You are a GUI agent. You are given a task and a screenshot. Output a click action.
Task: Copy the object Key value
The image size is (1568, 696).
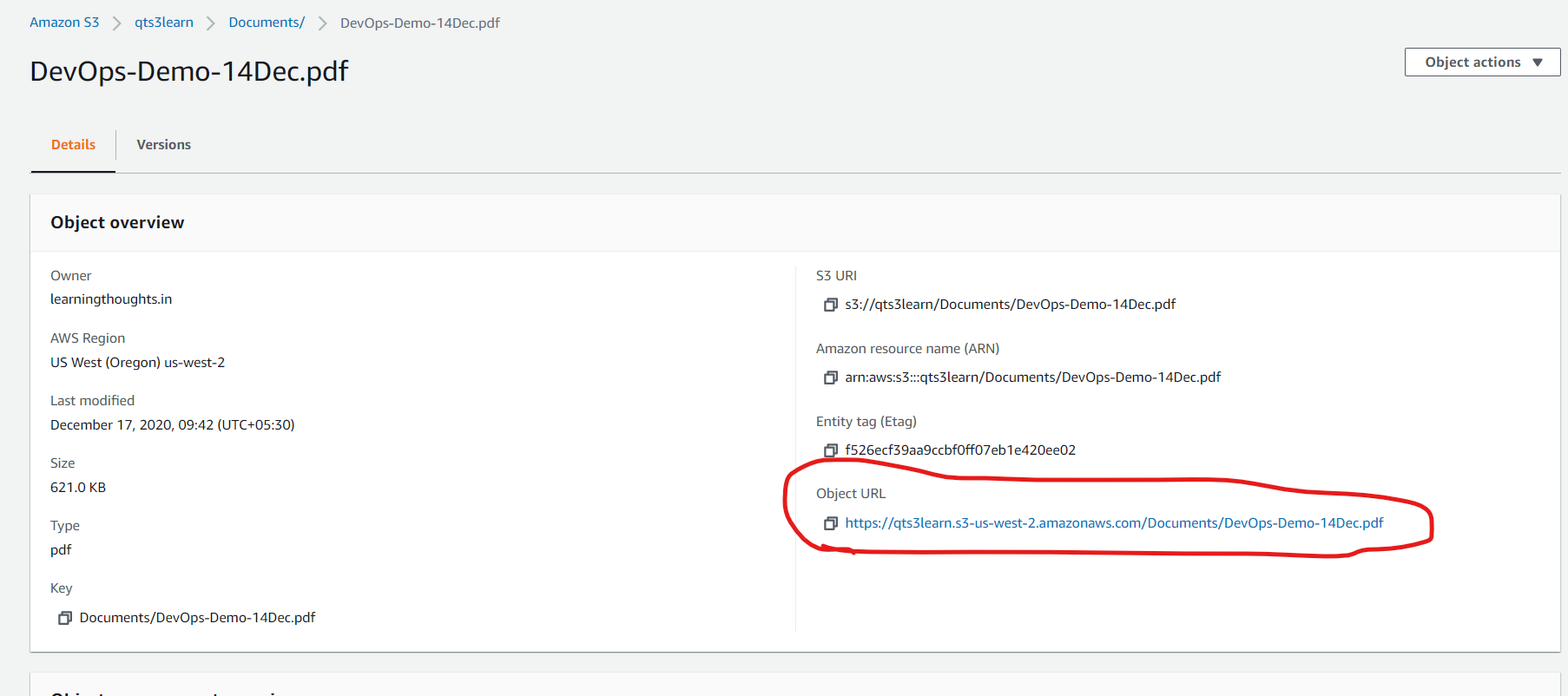tap(64, 618)
